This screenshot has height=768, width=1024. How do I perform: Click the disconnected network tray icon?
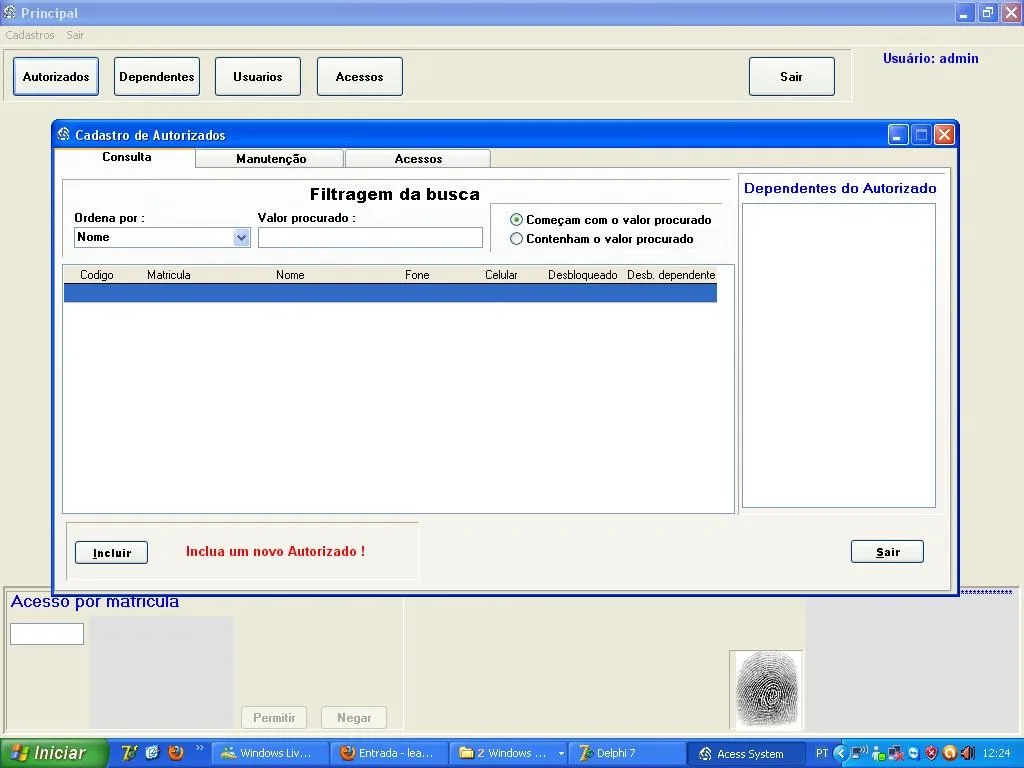(x=895, y=754)
